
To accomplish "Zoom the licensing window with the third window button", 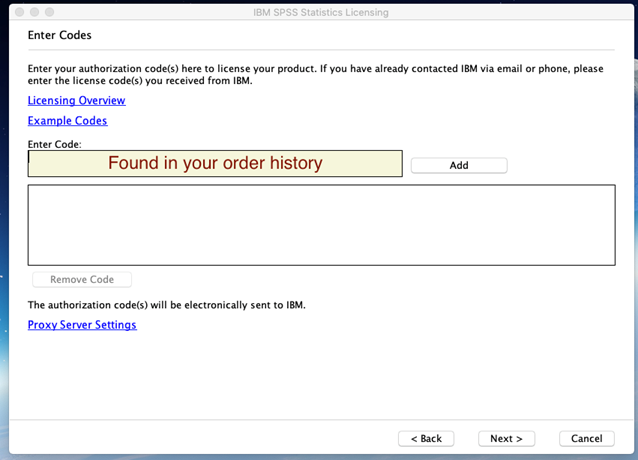I will [50, 12].
